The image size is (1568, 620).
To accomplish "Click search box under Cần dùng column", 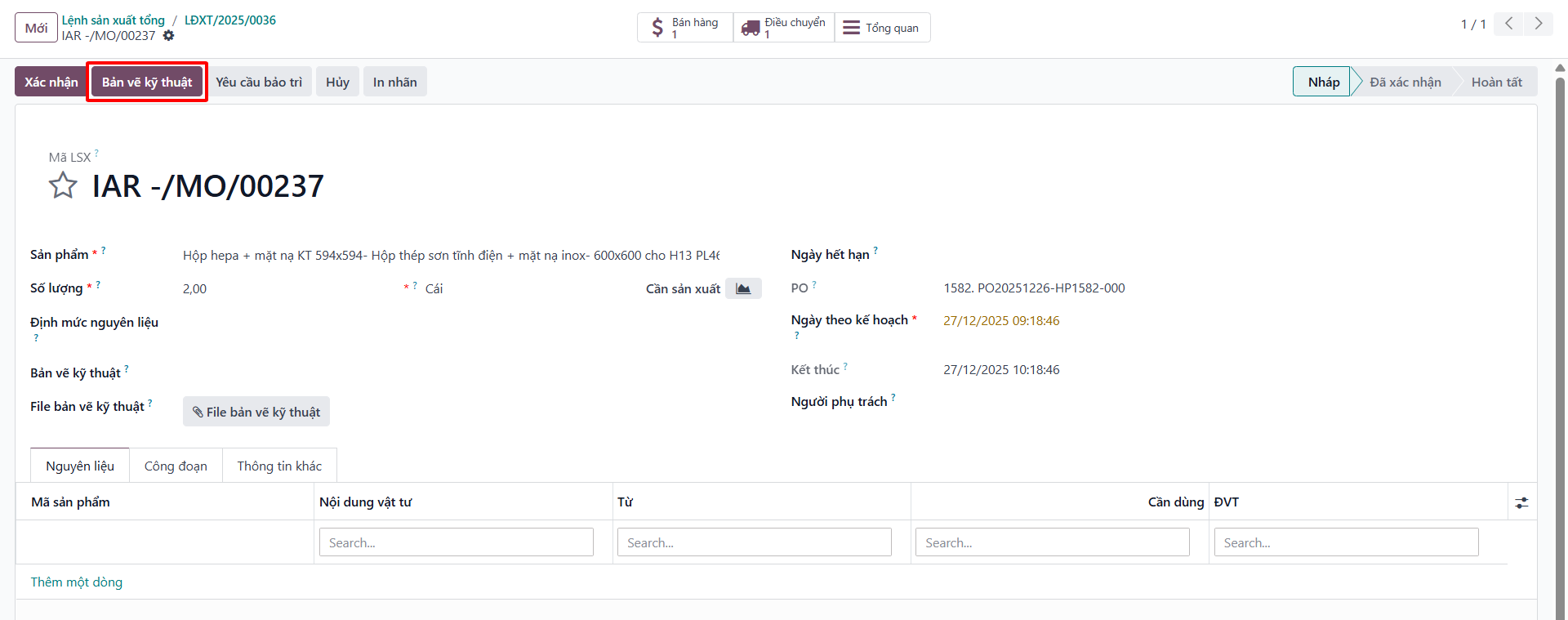I will [1053, 542].
